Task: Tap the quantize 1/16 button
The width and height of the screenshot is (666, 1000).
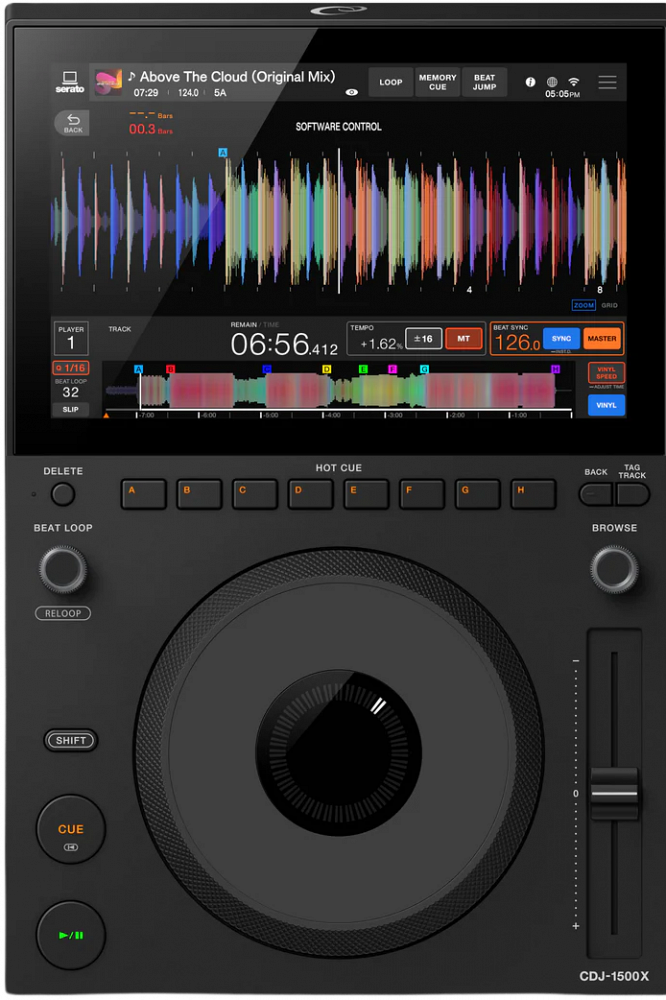Action: point(71,368)
